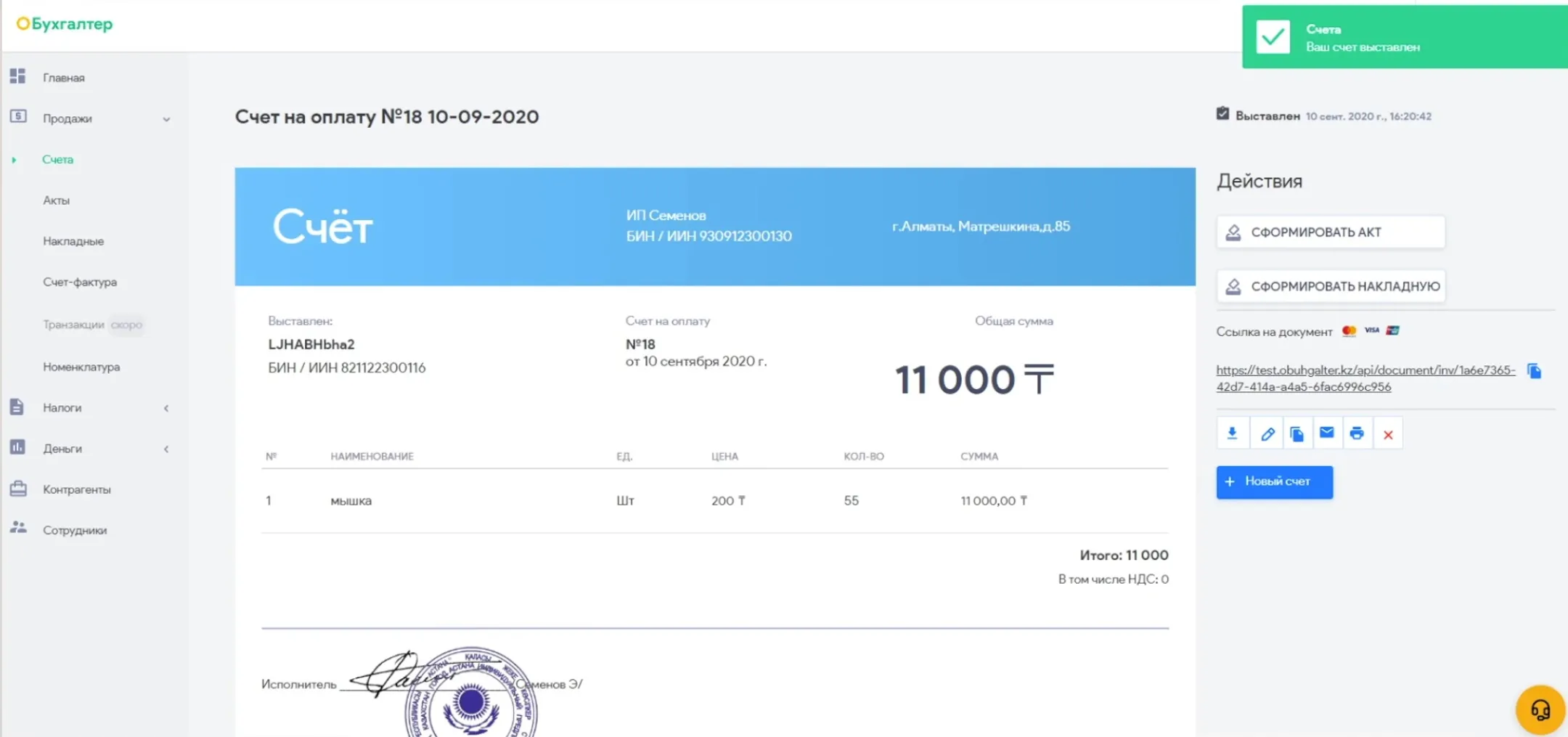The height and width of the screenshot is (737, 1568).
Task: Download the invoice with the download icon
Action: coord(1232,433)
